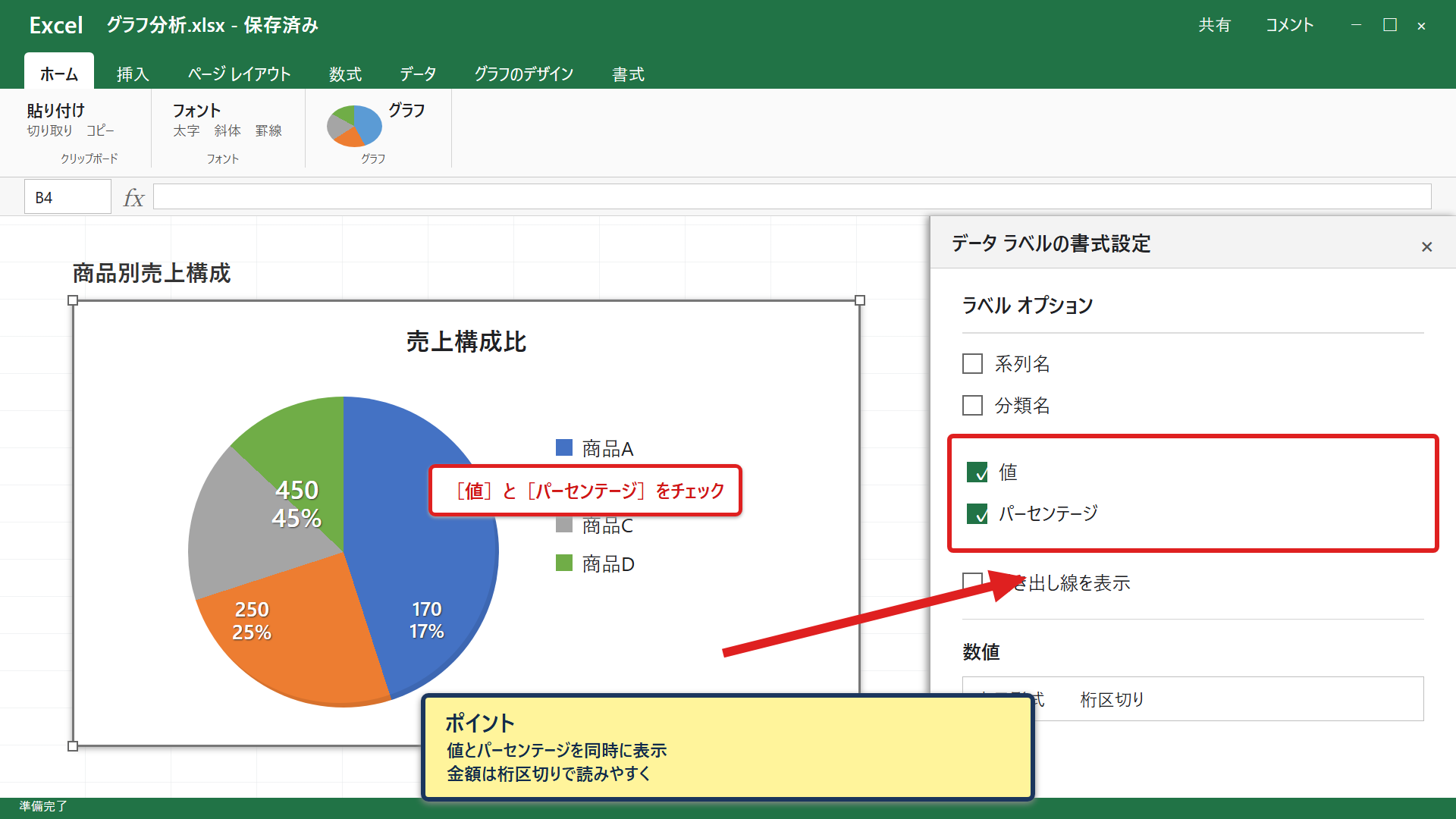The image size is (1456, 819).
Task: Click the フォント label in ribbon
Action: click(x=196, y=111)
